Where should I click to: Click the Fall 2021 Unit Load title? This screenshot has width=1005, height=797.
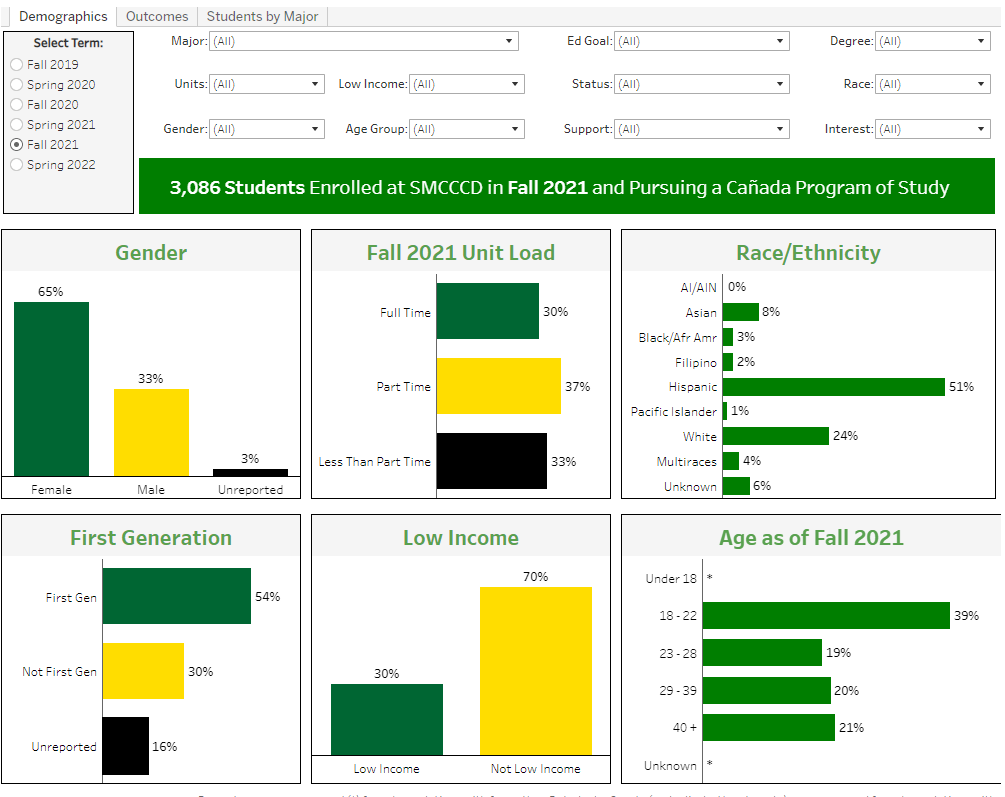pos(461,253)
